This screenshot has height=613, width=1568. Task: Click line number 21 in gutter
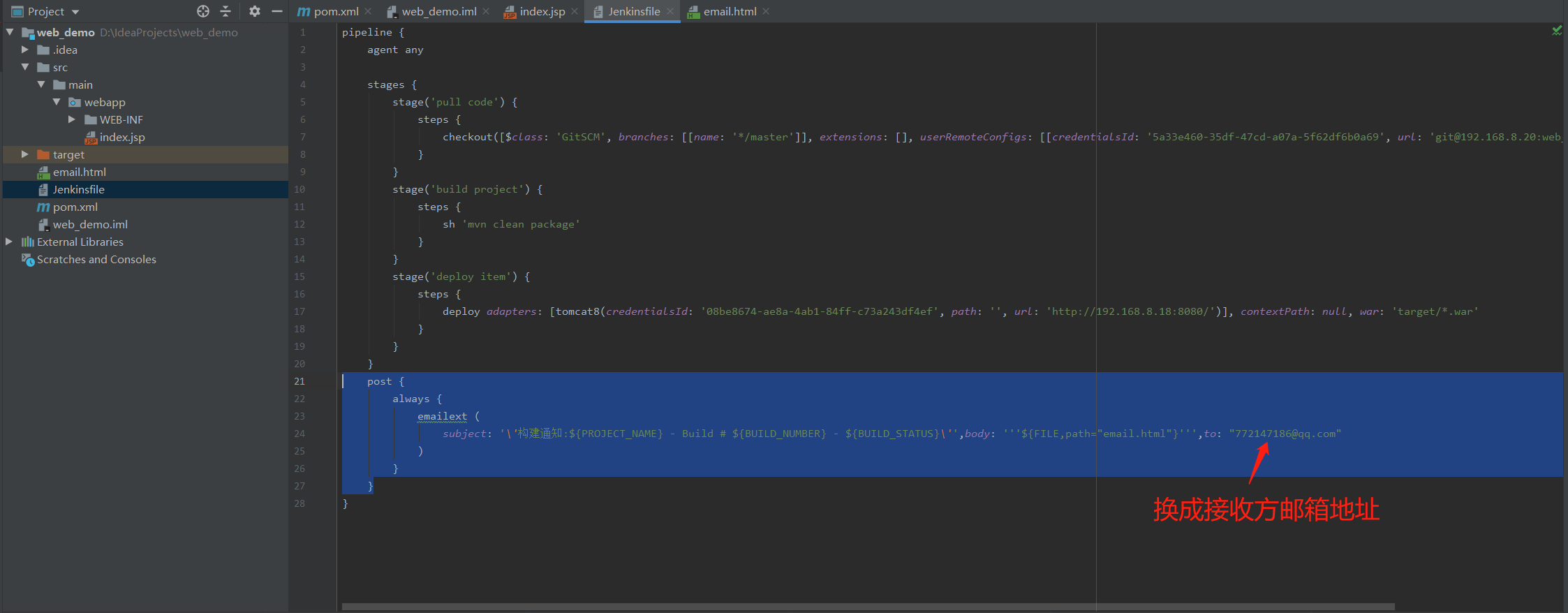click(299, 381)
